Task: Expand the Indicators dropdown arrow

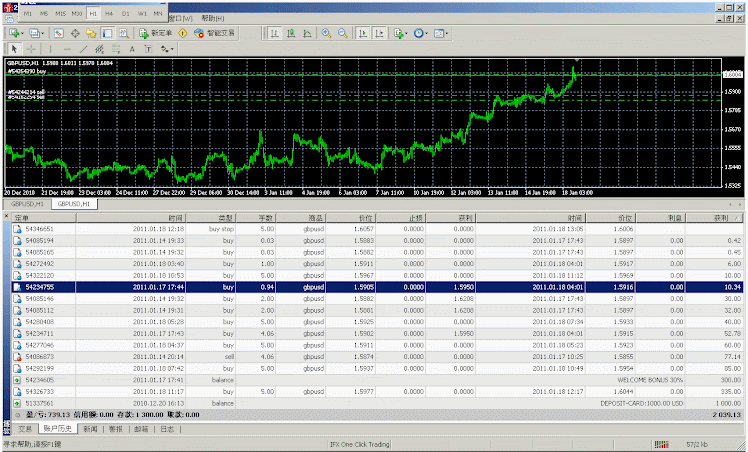Action: click(406, 33)
